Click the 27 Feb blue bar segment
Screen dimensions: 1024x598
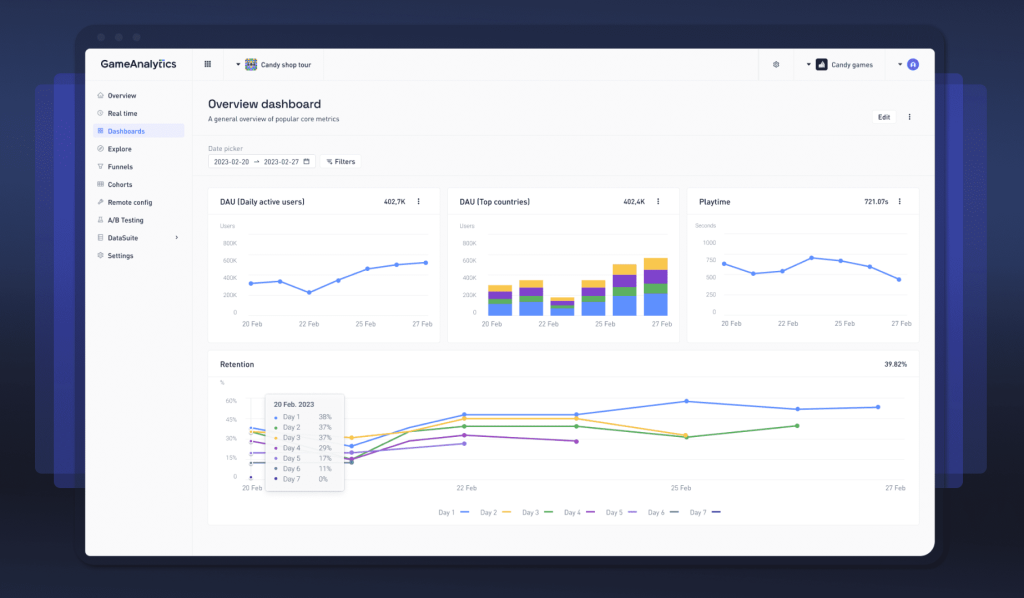click(x=655, y=305)
